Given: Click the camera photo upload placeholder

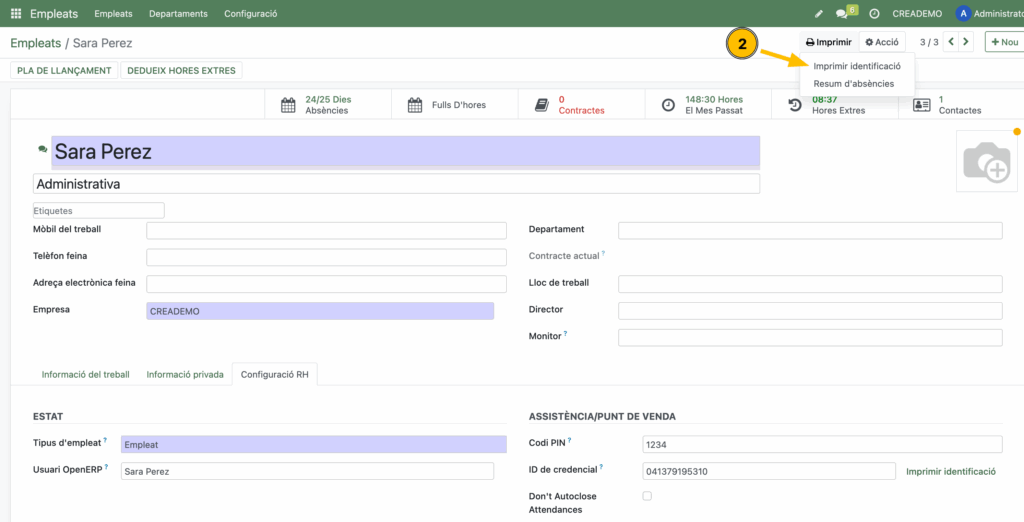Looking at the screenshot, I should click(x=986, y=161).
